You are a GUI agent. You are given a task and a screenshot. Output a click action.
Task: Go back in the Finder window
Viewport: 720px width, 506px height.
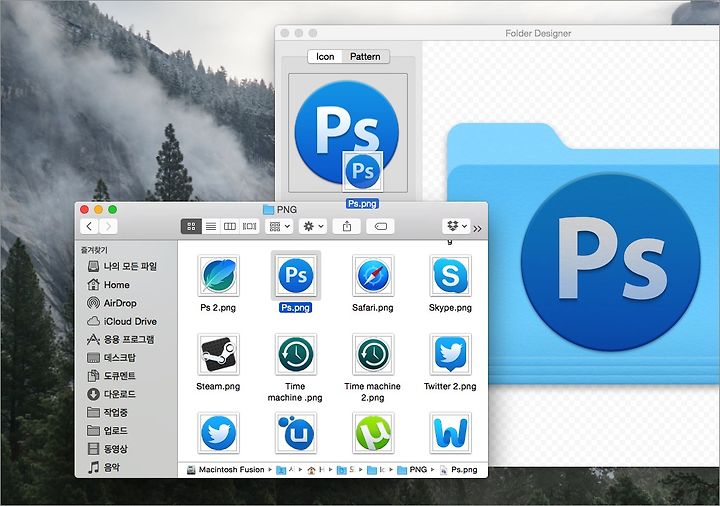pos(90,226)
